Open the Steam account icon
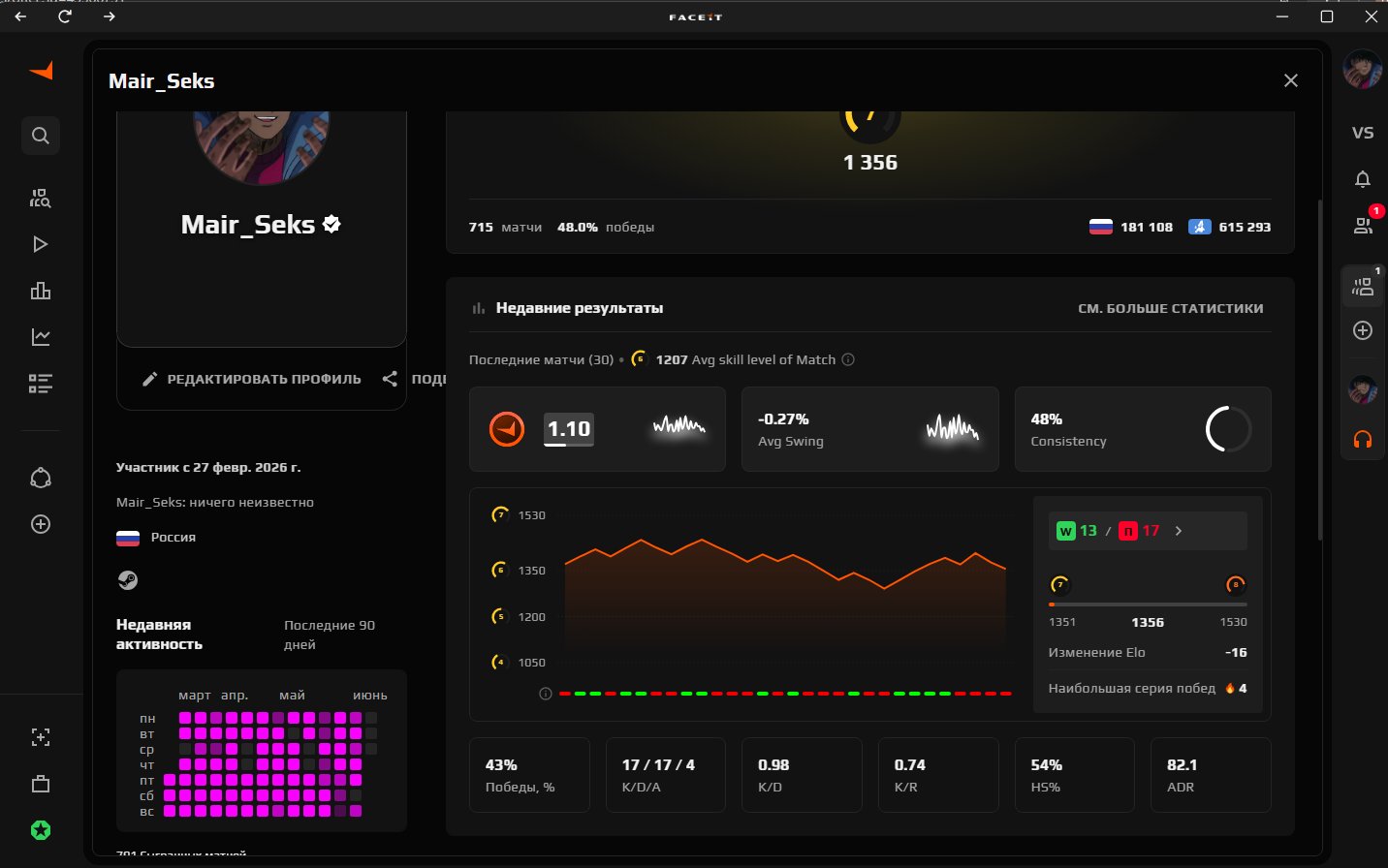 point(127,580)
